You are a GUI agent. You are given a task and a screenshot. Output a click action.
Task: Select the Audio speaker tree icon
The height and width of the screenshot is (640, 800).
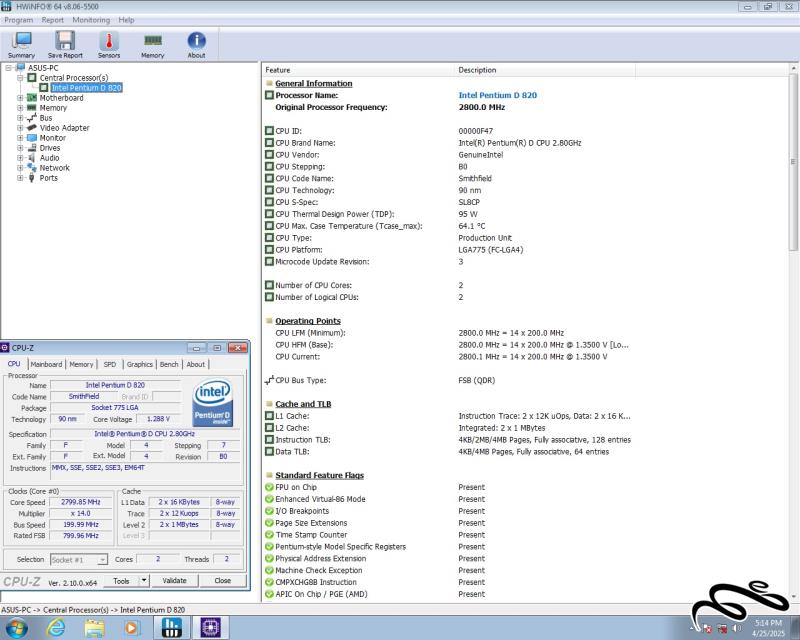point(32,158)
